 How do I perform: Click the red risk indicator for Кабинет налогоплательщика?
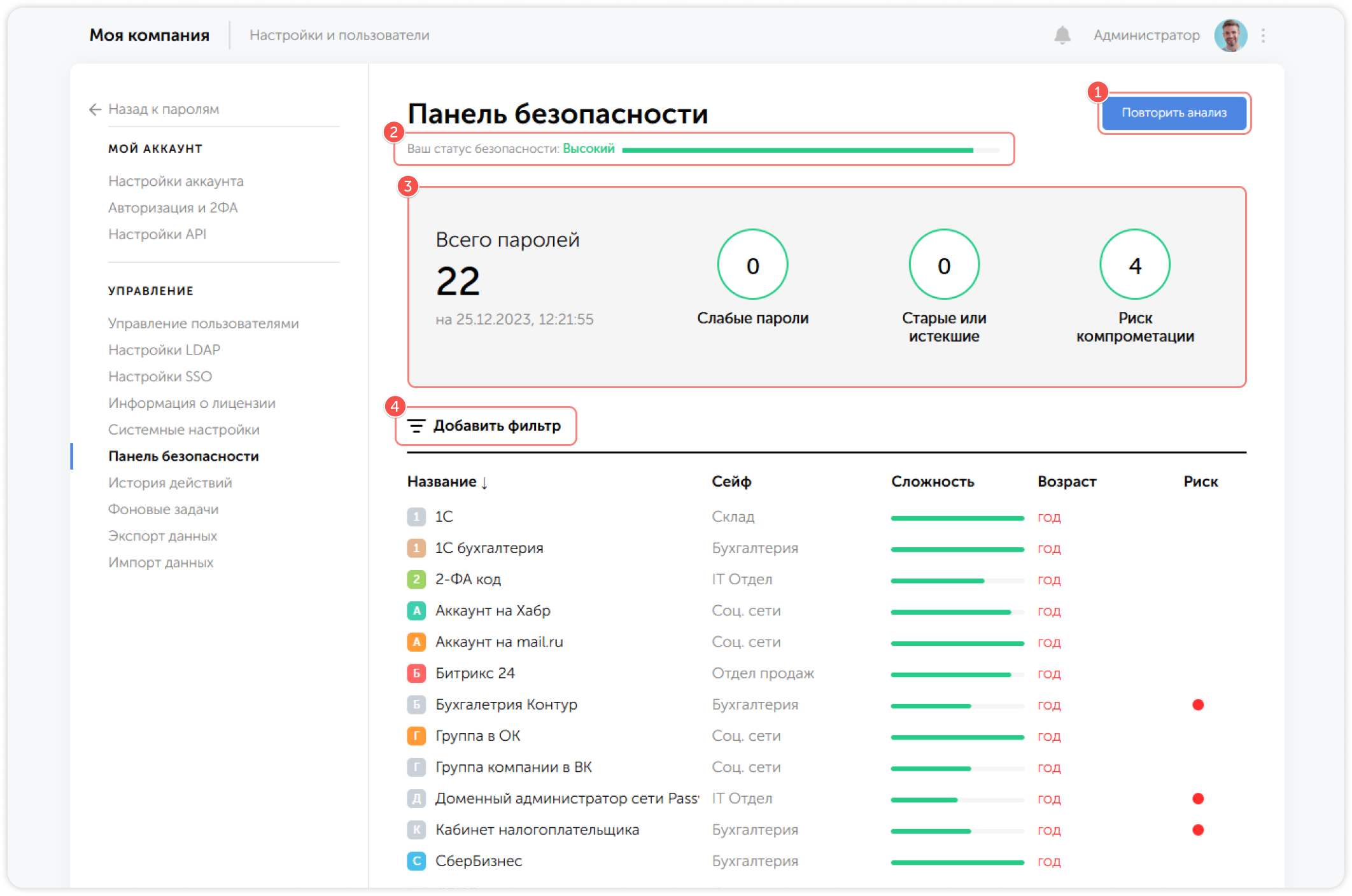(x=1199, y=829)
